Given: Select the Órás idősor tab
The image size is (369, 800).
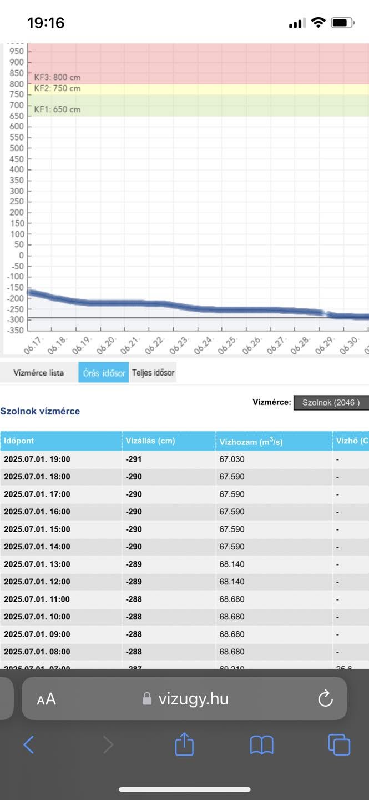Looking at the screenshot, I should [x=104, y=373].
